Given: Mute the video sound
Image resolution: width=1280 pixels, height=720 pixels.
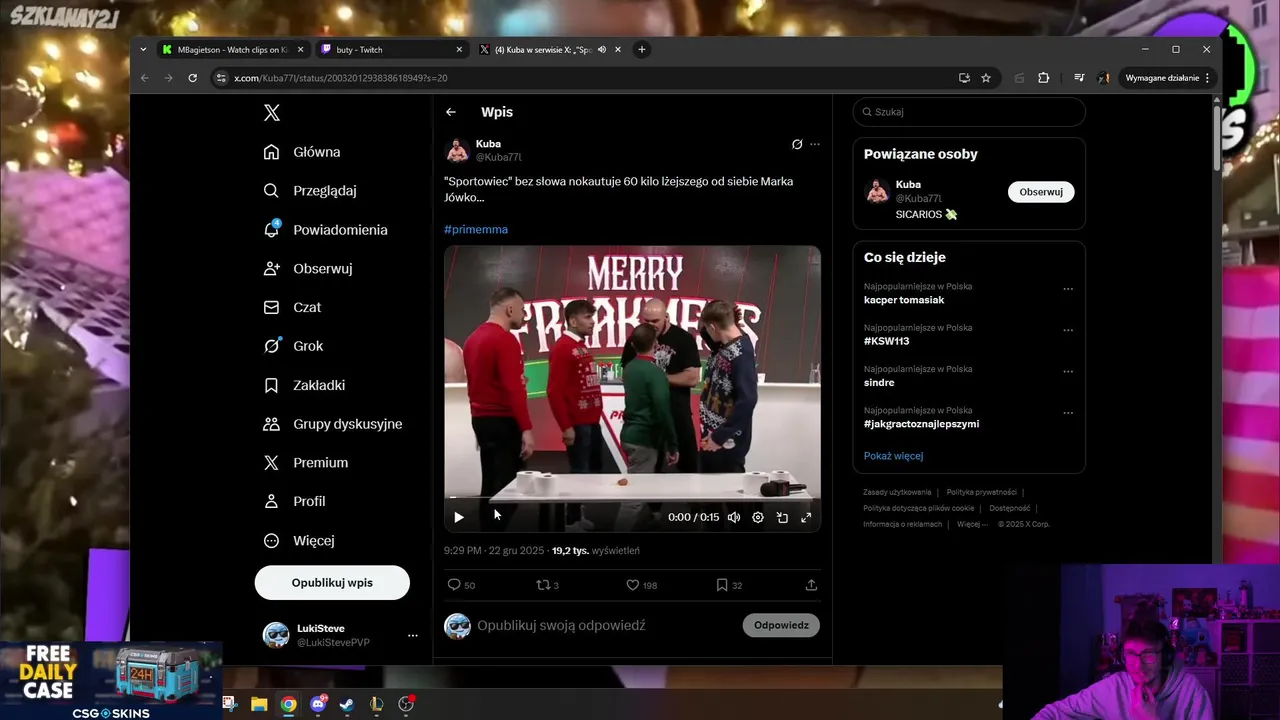Looking at the screenshot, I should click(x=734, y=517).
